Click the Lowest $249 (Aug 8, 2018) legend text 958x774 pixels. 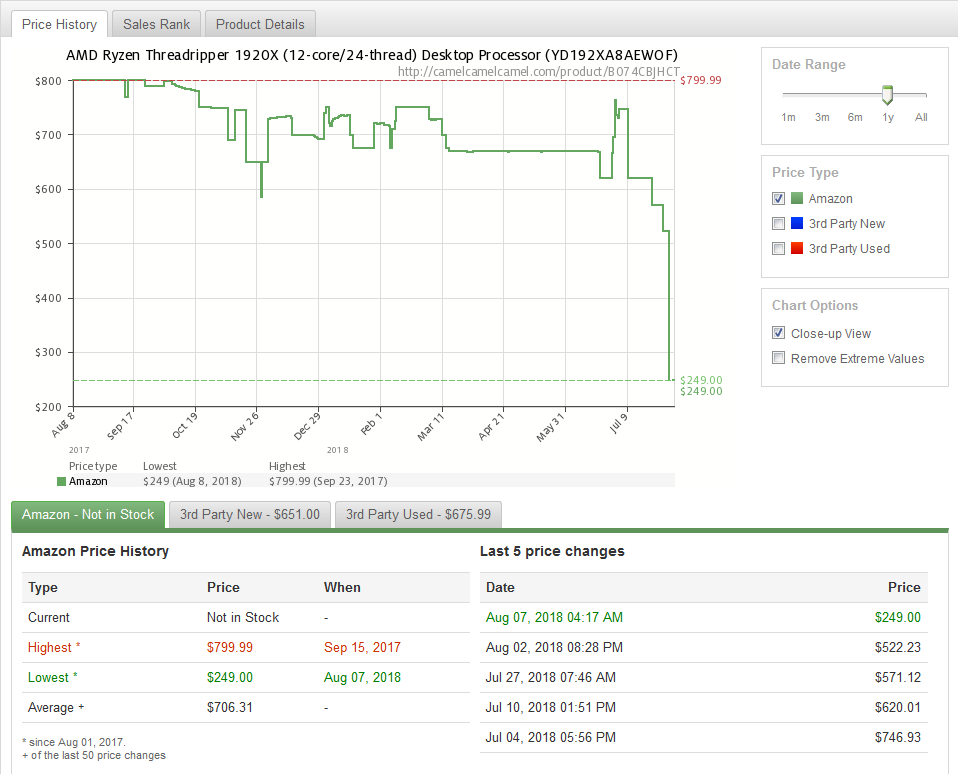[x=192, y=481]
